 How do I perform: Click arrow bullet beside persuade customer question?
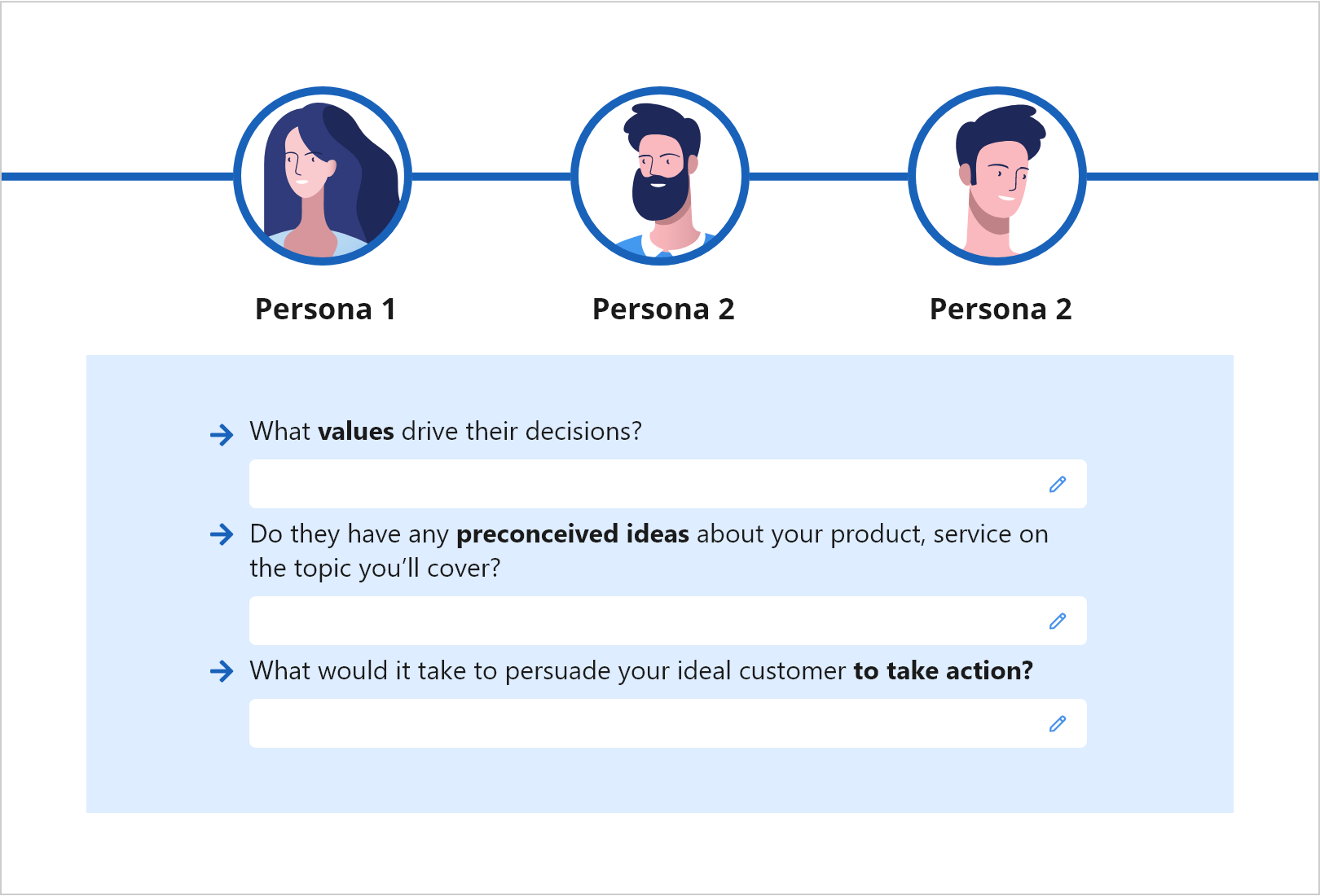[x=222, y=671]
